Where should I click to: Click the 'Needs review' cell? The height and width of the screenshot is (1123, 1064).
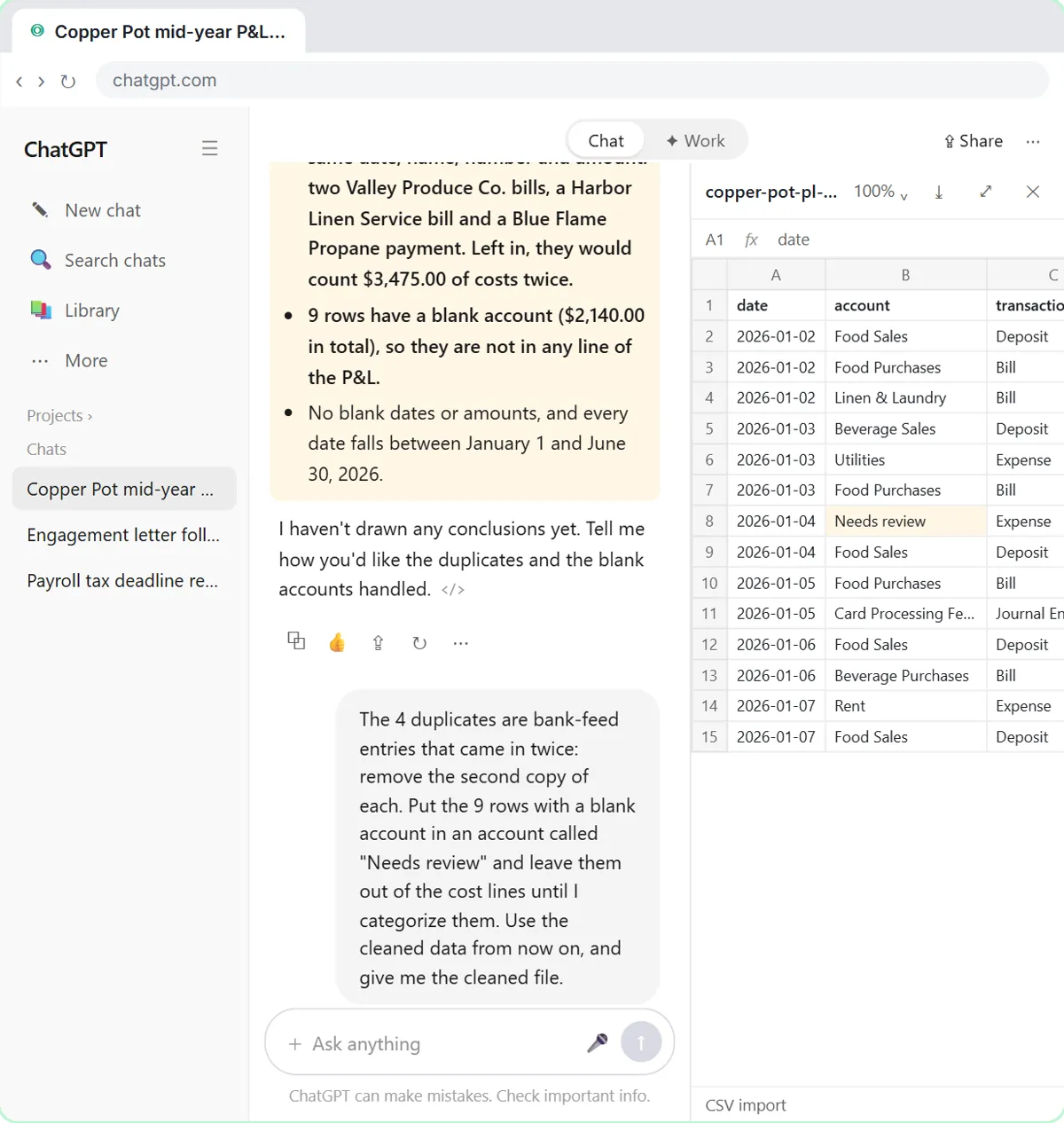pyautogui.click(x=905, y=522)
